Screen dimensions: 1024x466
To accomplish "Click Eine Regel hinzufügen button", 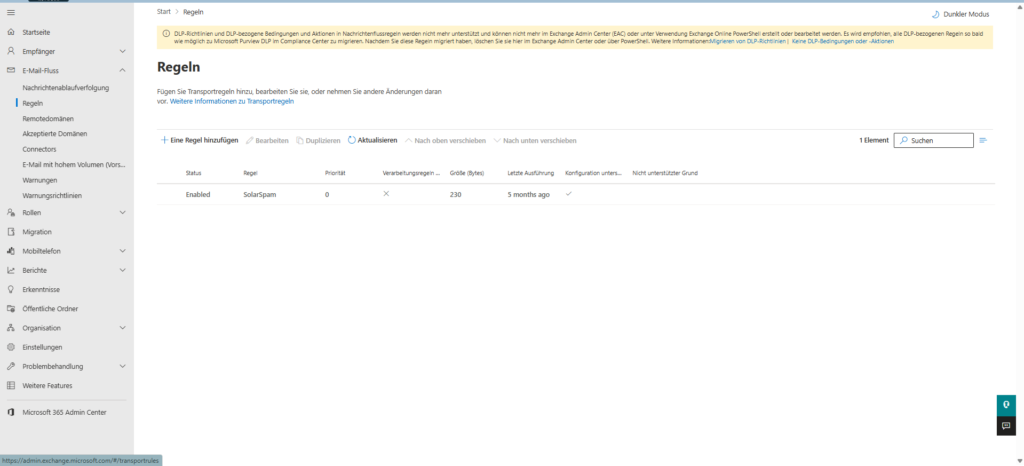I will coord(199,140).
